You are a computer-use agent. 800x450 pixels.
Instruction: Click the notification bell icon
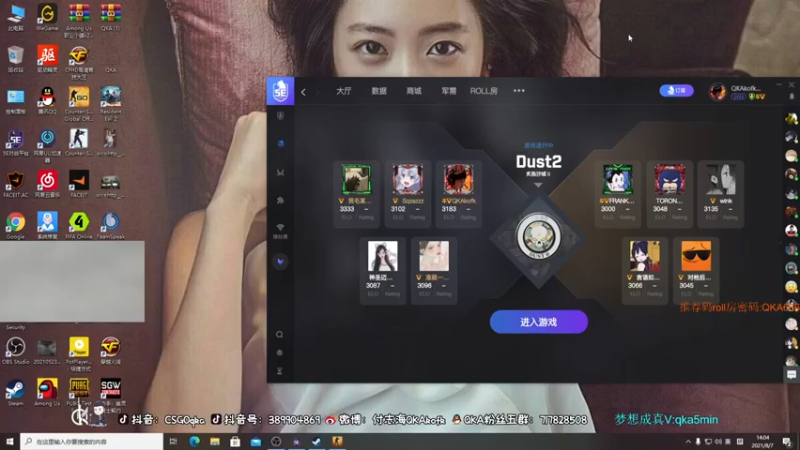point(792,96)
